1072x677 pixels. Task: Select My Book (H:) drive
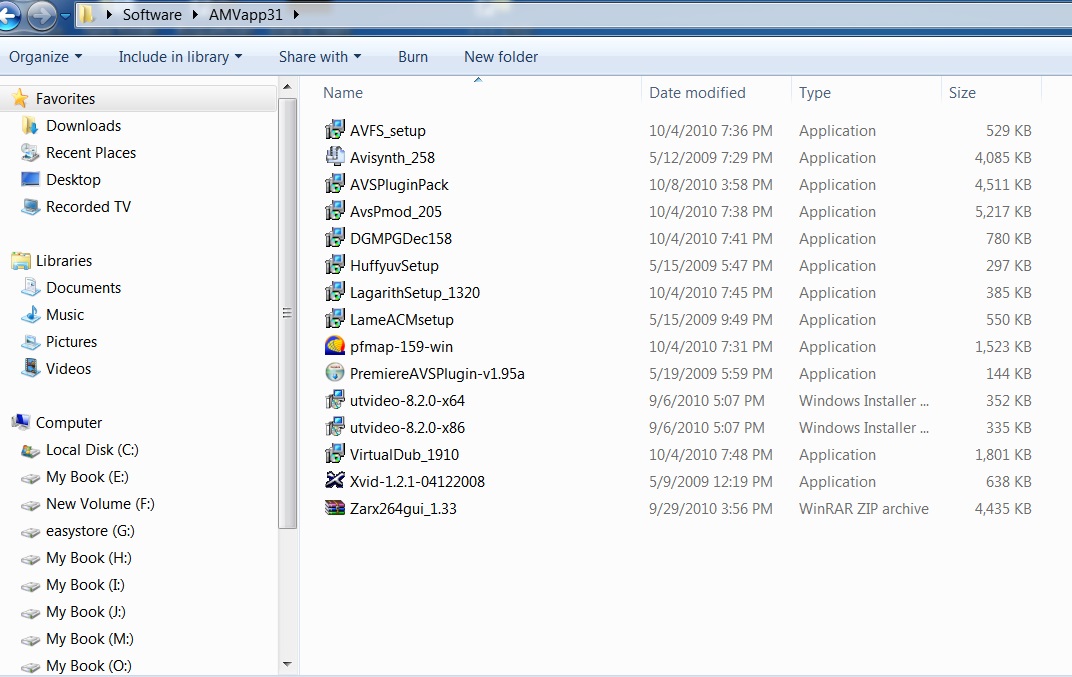pyautogui.click(x=89, y=558)
